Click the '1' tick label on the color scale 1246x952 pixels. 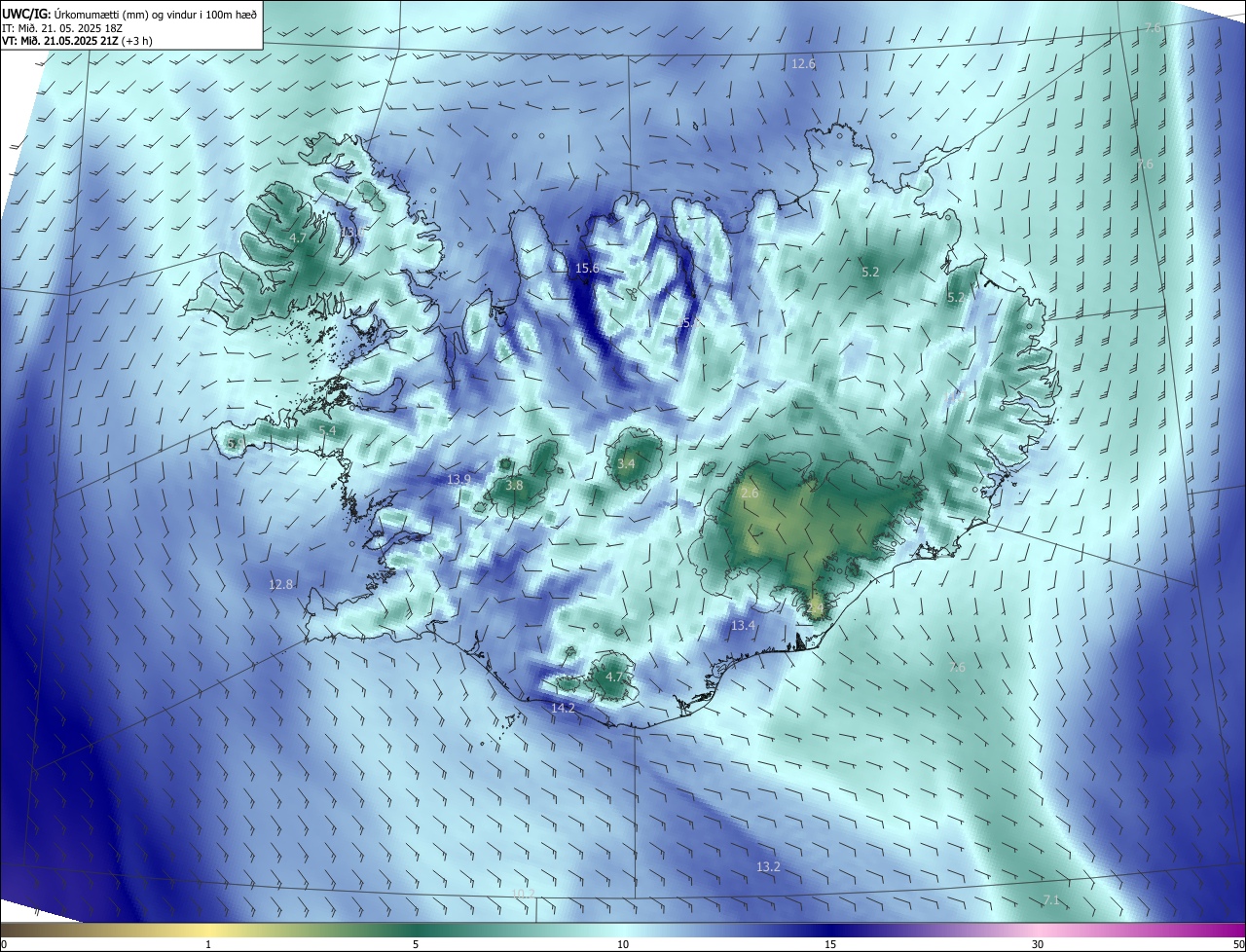click(x=208, y=944)
